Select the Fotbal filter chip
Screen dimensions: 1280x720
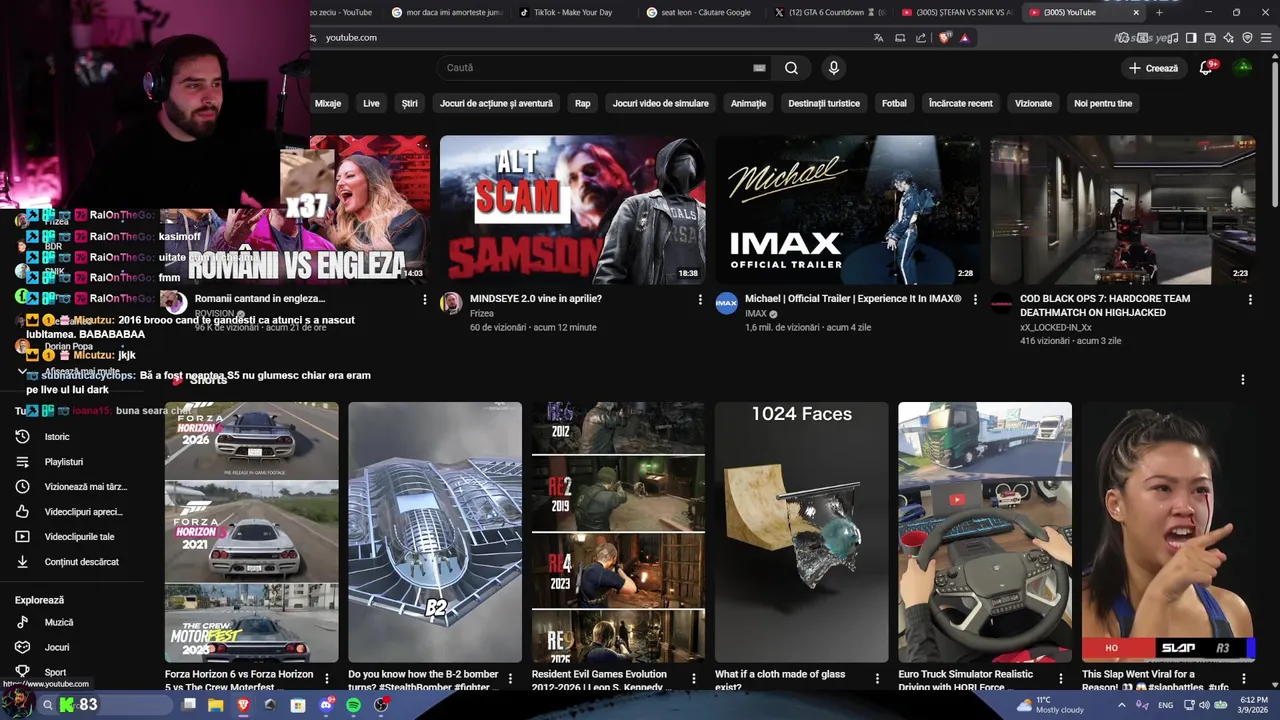[x=894, y=103]
